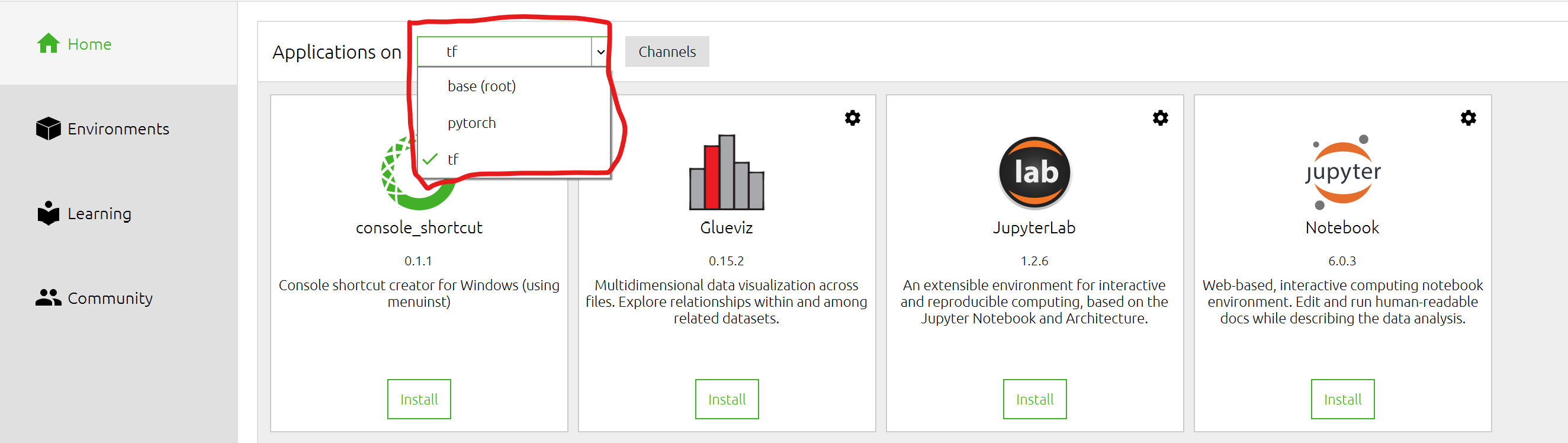Click the Glueviz bar chart logo
Screen dimensions: 1568x443
(x=726, y=172)
